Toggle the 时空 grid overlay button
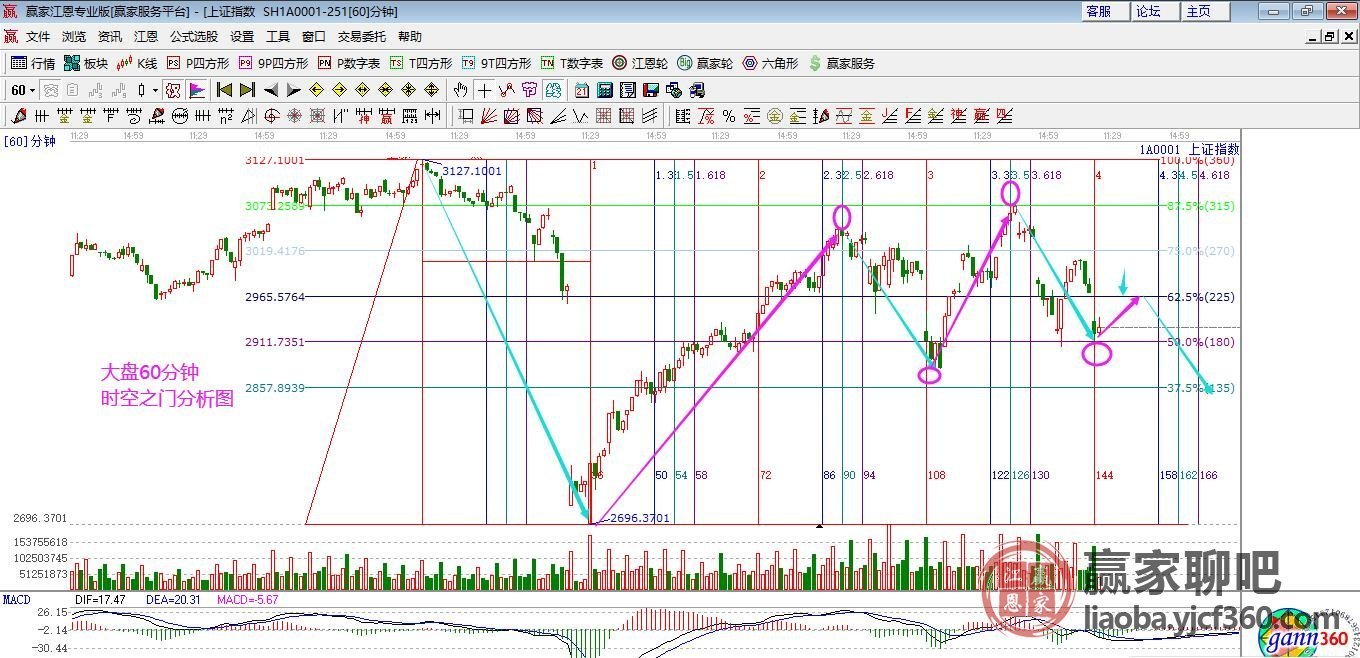Viewport: 1360px width, 658px height. pyautogui.click(x=174, y=90)
